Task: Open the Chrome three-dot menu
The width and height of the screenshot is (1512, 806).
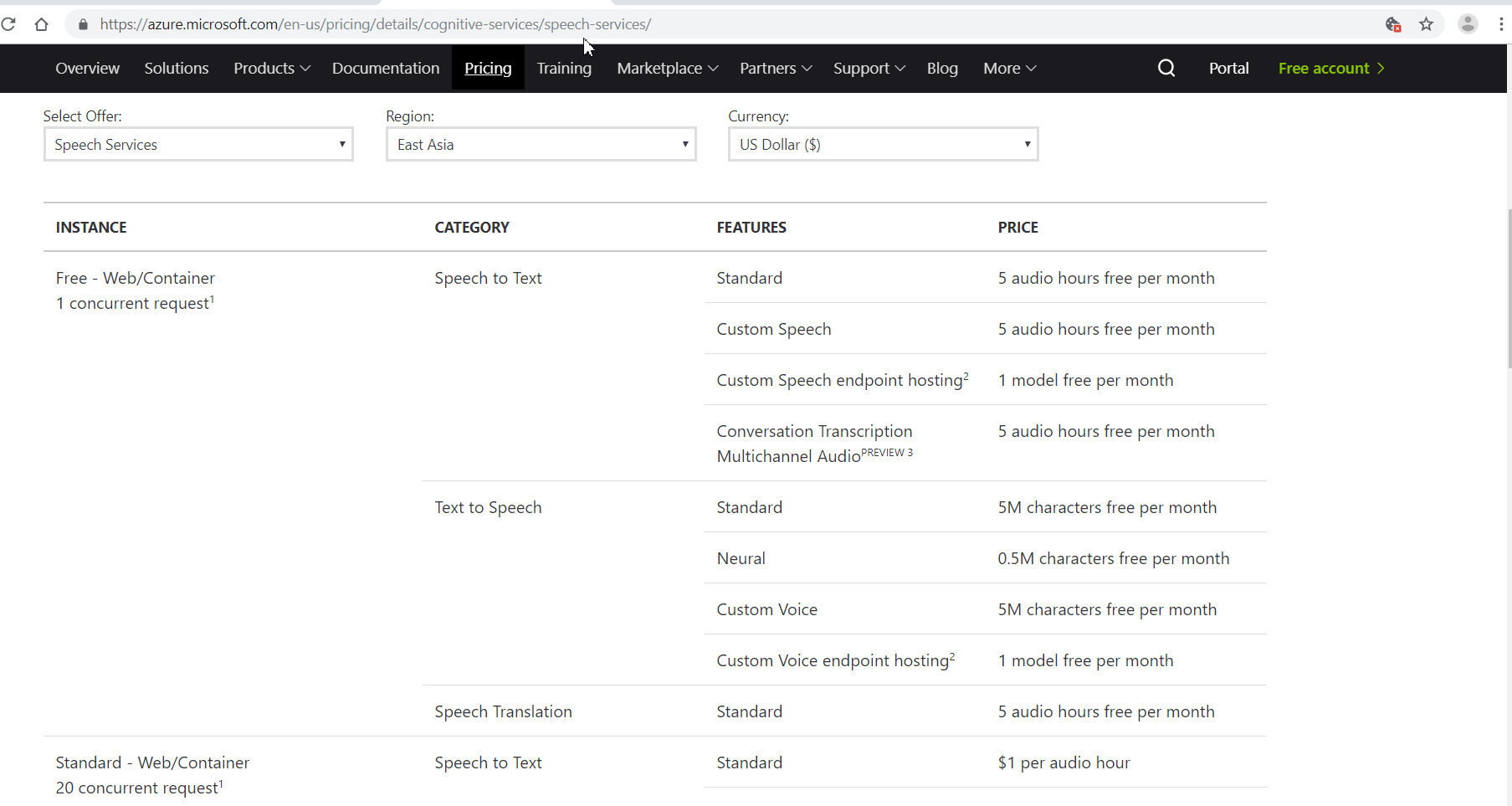Action: point(1502,24)
